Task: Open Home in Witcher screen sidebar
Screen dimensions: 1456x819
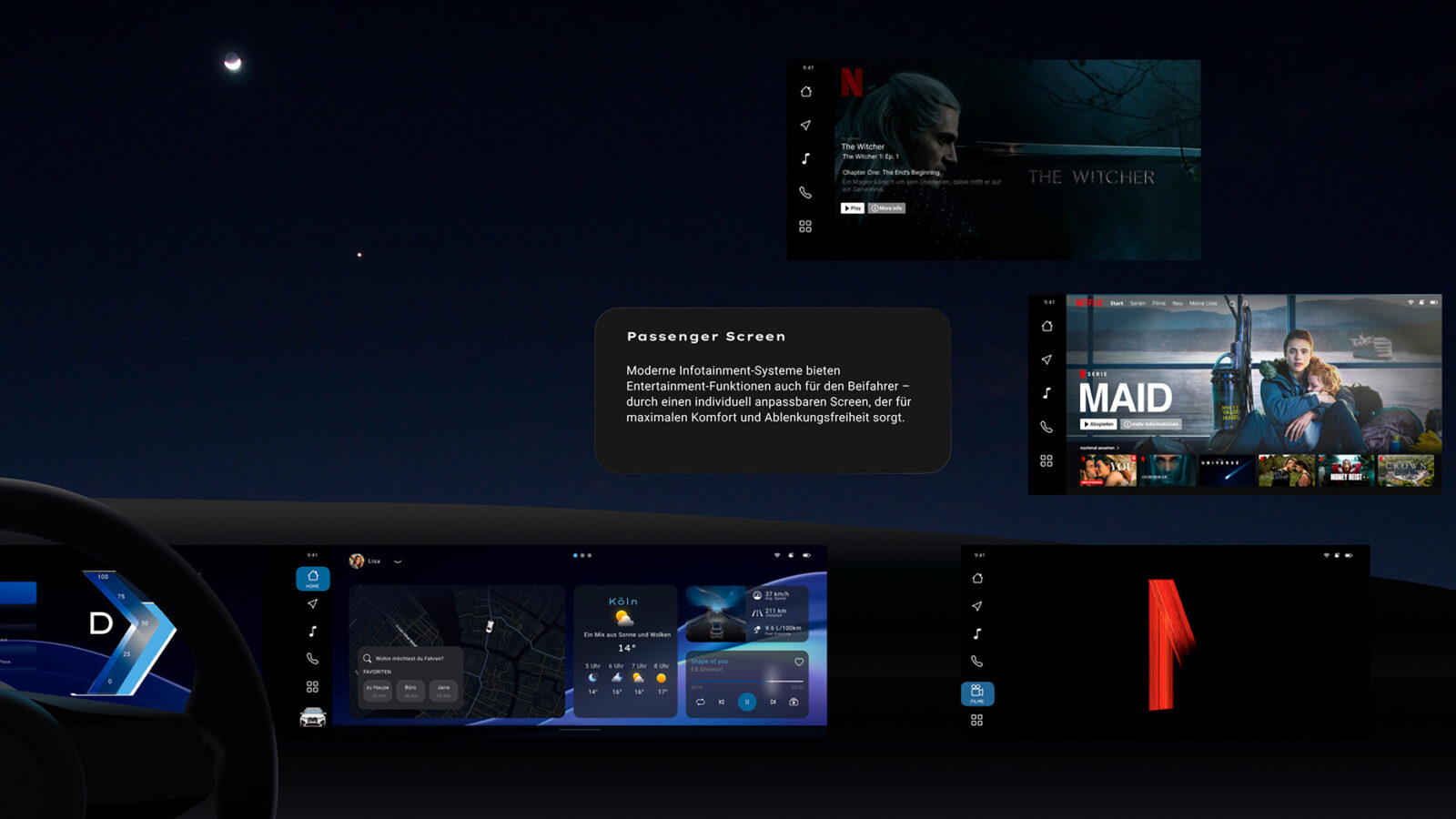Action: (x=805, y=91)
